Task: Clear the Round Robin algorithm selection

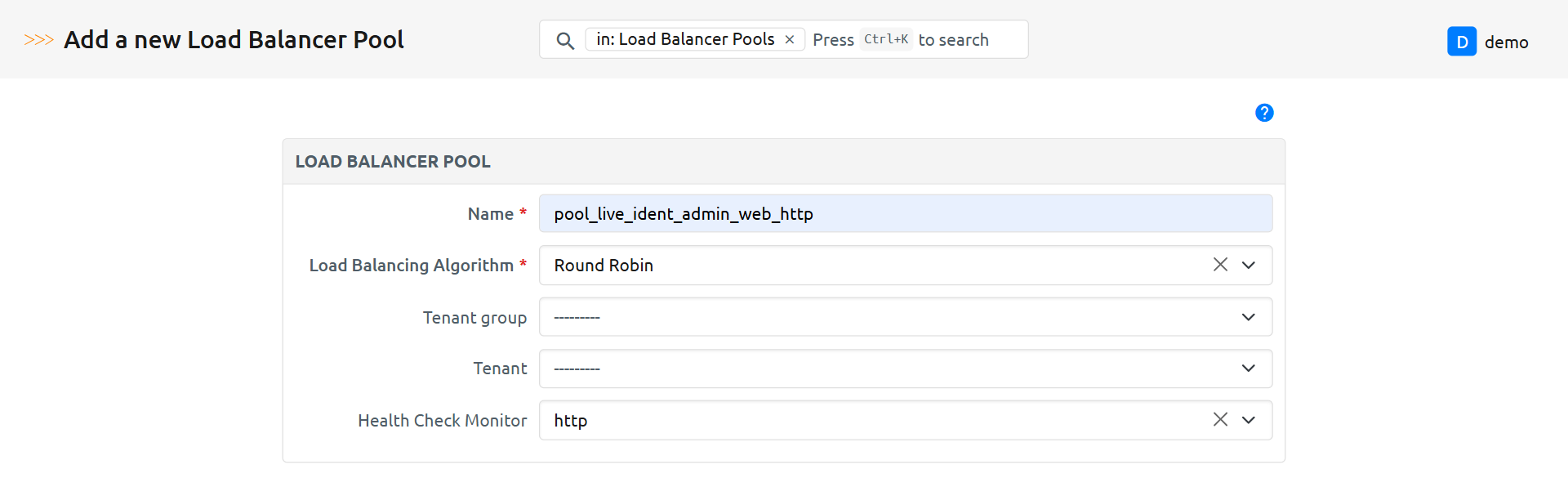Action: (x=1220, y=265)
